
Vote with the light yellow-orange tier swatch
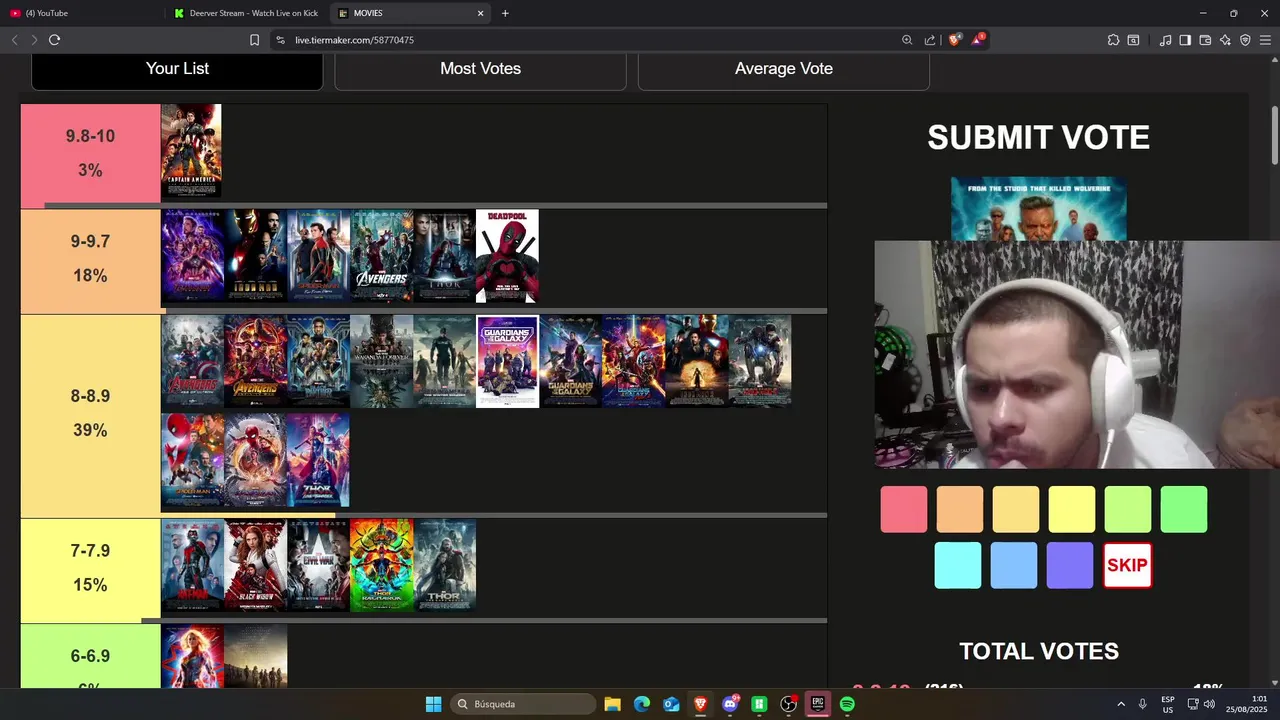coord(1016,509)
